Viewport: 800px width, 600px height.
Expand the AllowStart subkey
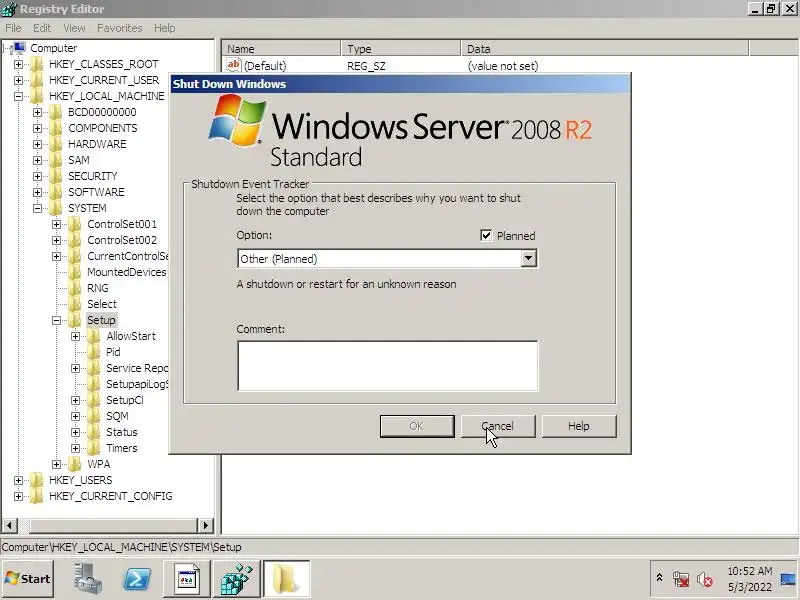[76, 336]
